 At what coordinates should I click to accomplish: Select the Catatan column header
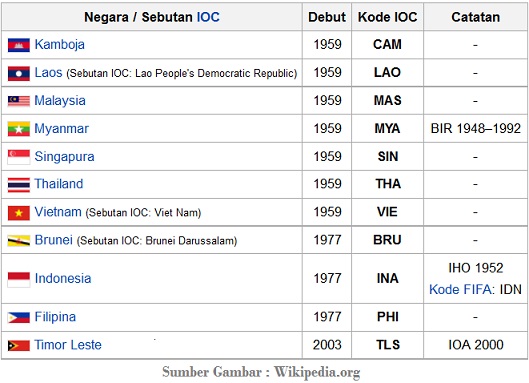tap(475, 17)
